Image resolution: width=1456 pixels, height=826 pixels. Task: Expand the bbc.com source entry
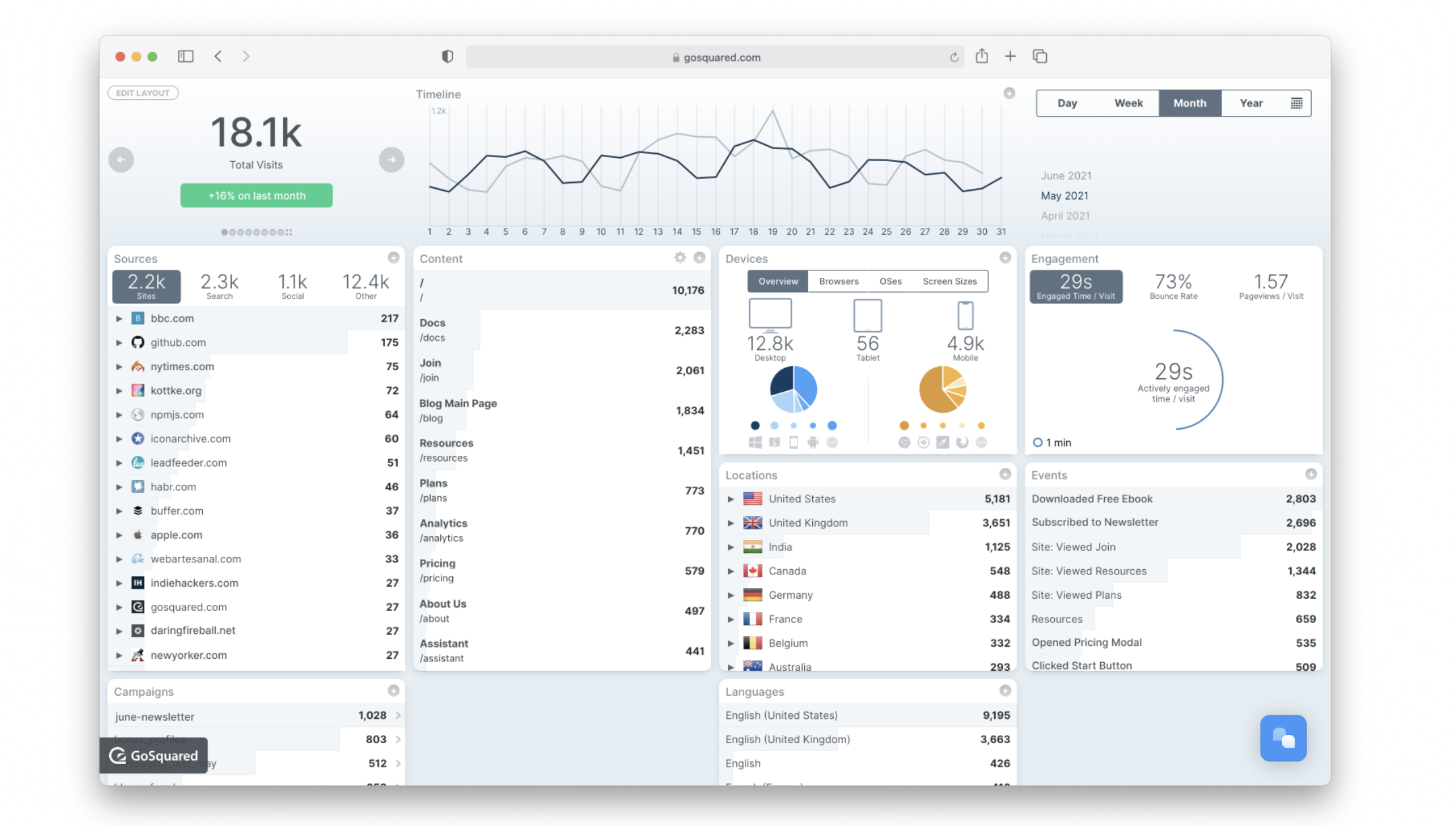click(119, 318)
